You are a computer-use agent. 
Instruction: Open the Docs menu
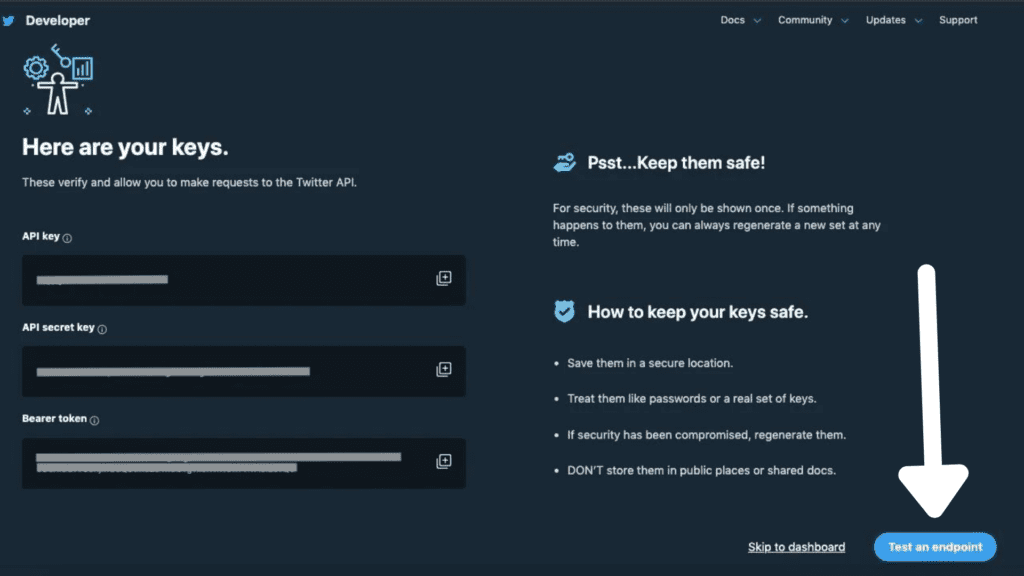pyautogui.click(x=732, y=20)
